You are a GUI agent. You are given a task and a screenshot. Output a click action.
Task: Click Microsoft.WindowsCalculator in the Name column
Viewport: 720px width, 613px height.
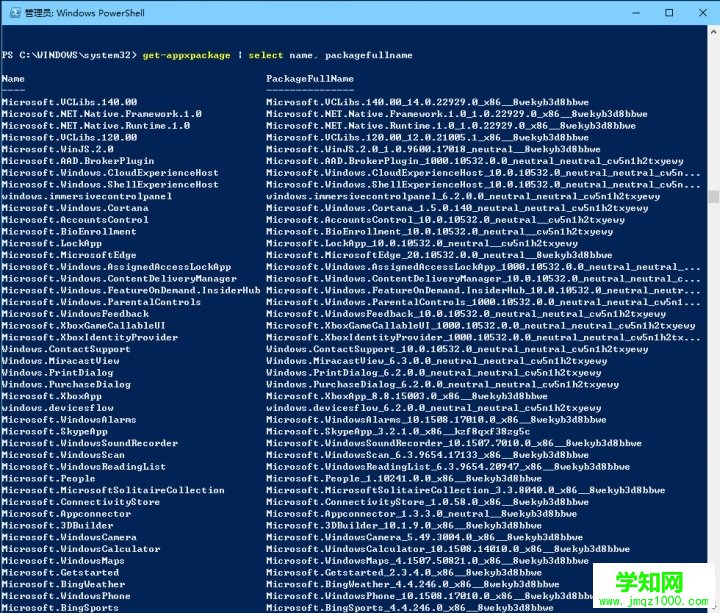(81, 549)
